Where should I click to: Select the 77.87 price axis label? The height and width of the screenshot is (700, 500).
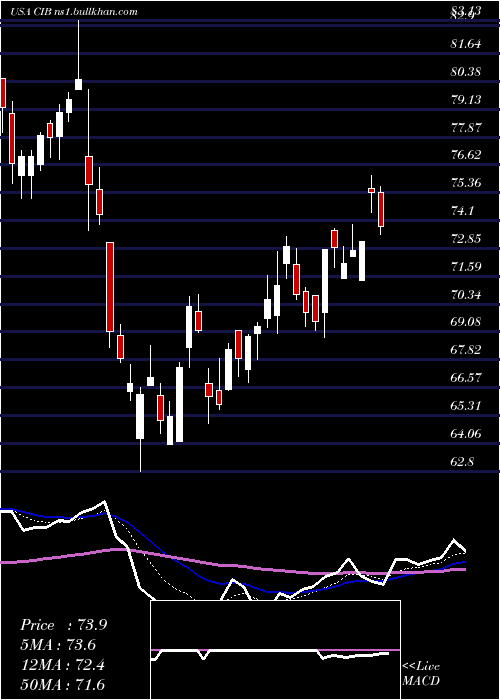click(466, 128)
